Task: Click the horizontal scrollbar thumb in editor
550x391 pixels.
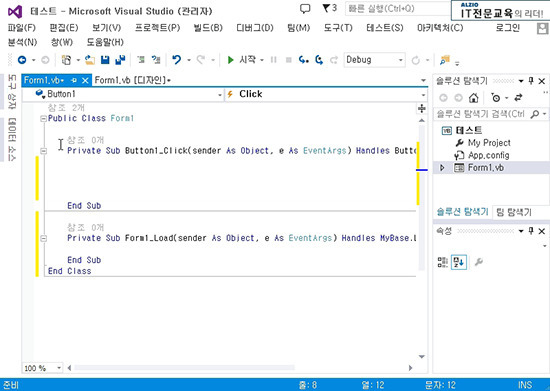Action: click(184, 368)
